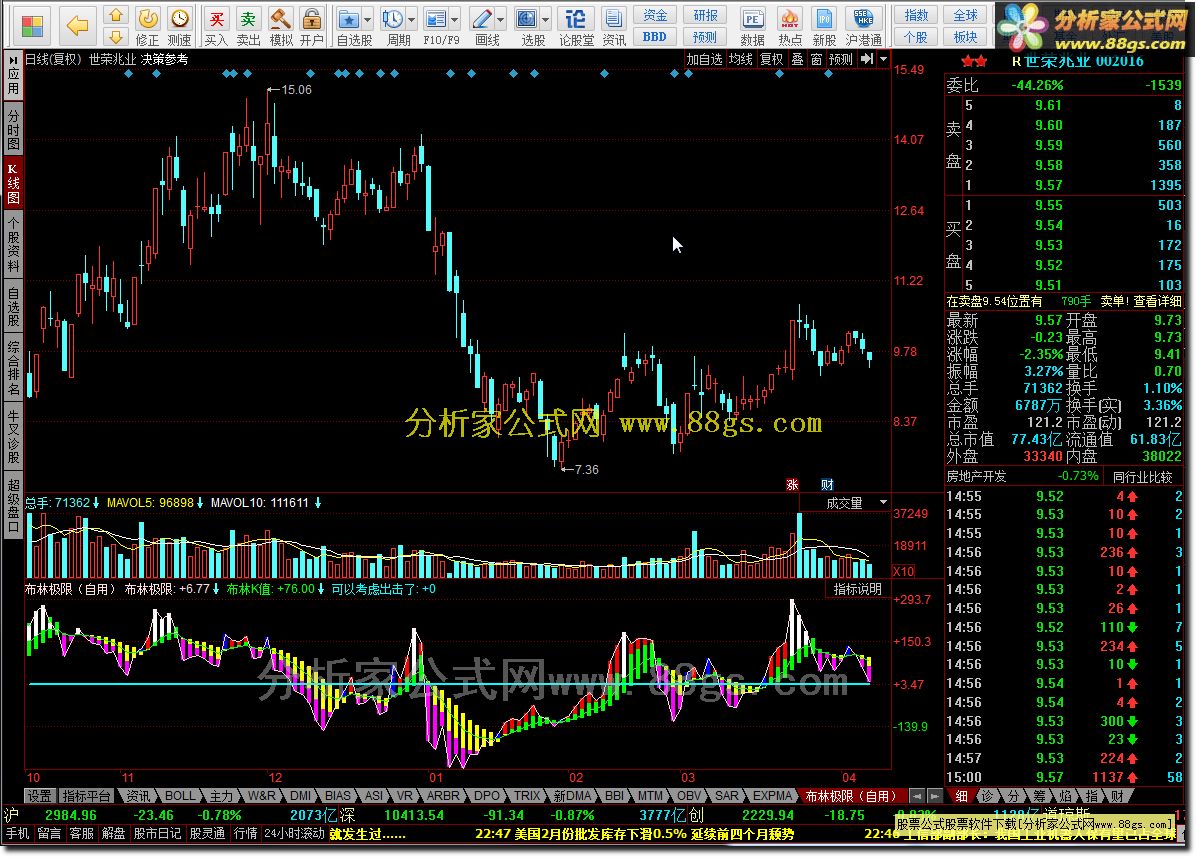Screen dimensions: 1197x857
Task: Select the BOLL indicator tab
Action: click(180, 796)
